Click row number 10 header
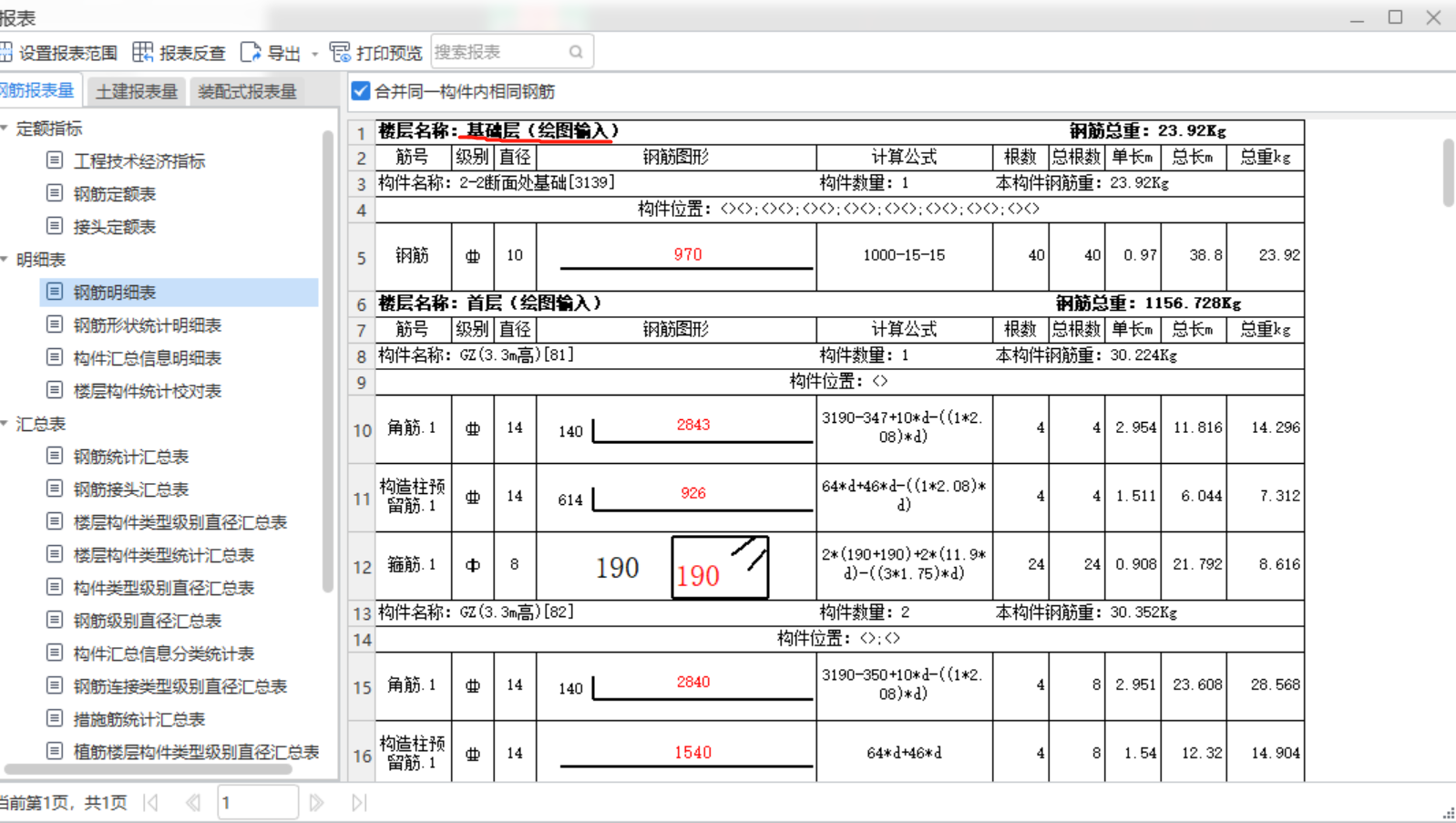 [x=362, y=430]
